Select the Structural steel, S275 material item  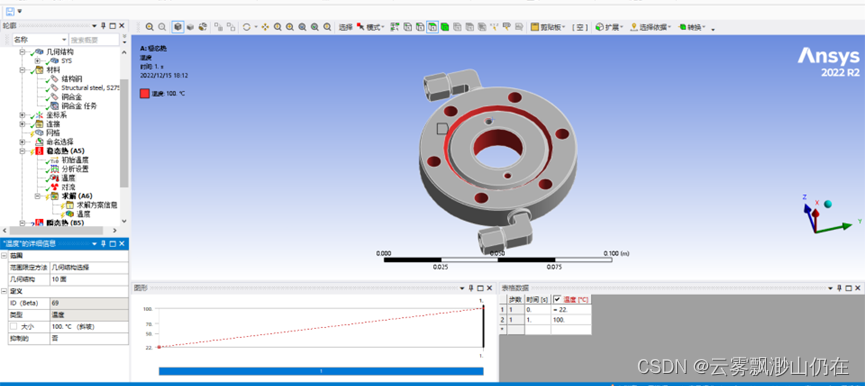click(x=90, y=88)
